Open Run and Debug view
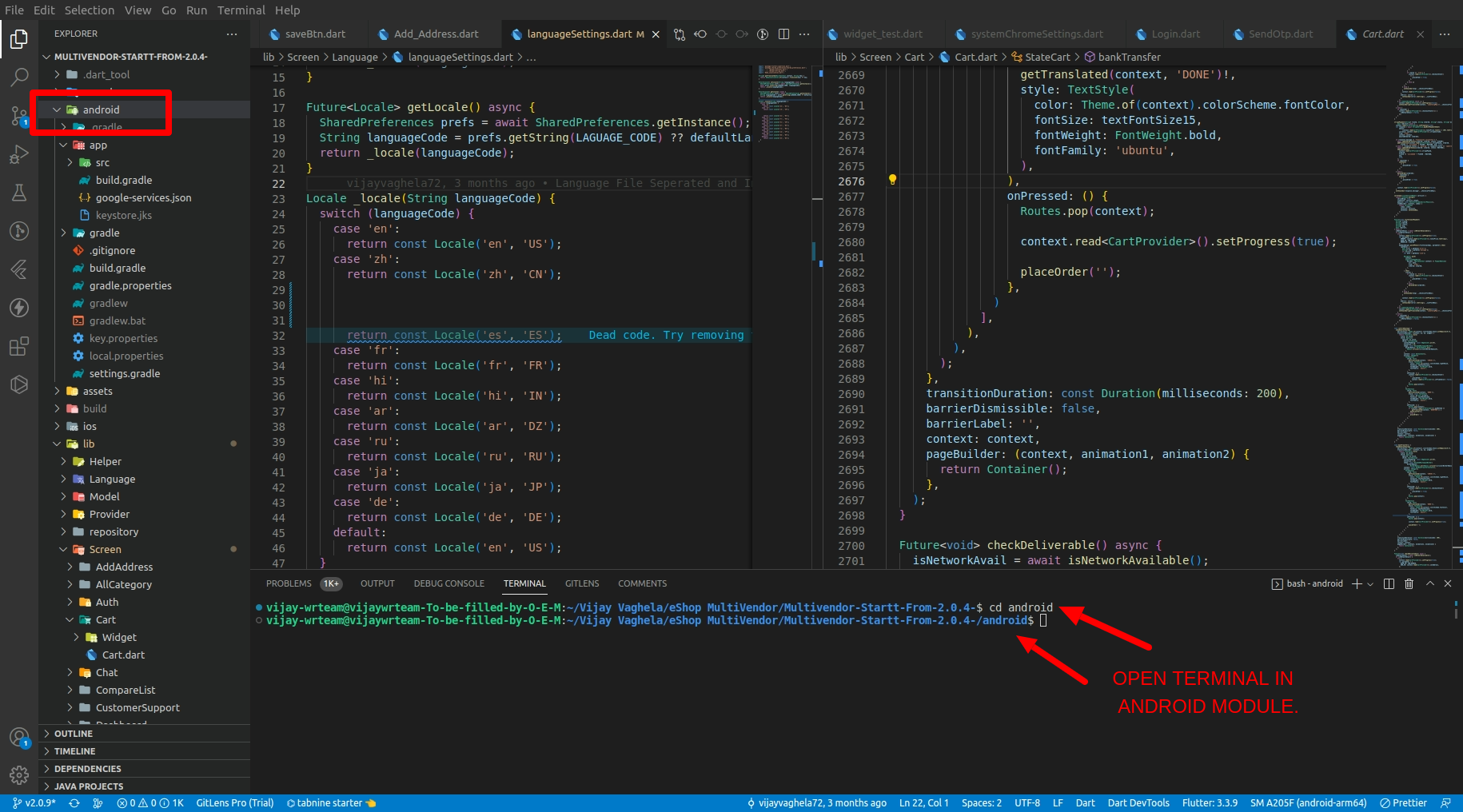Viewport: 1463px width, 812px height. [19, 154]
